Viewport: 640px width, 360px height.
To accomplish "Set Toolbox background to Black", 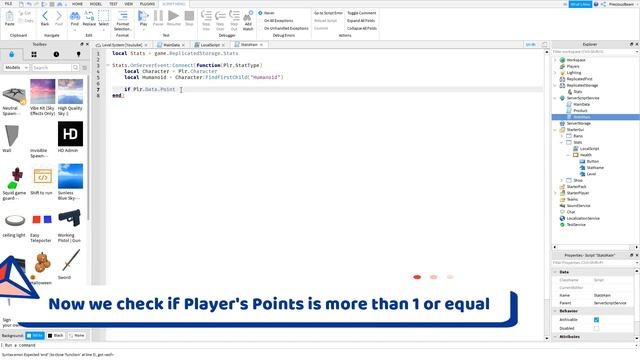I will click(x=56, y=336).
